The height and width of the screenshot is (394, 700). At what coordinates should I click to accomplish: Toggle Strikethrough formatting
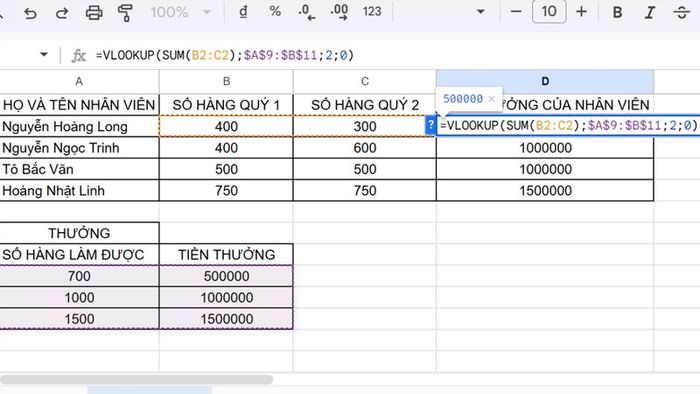[x=682, y=12]
